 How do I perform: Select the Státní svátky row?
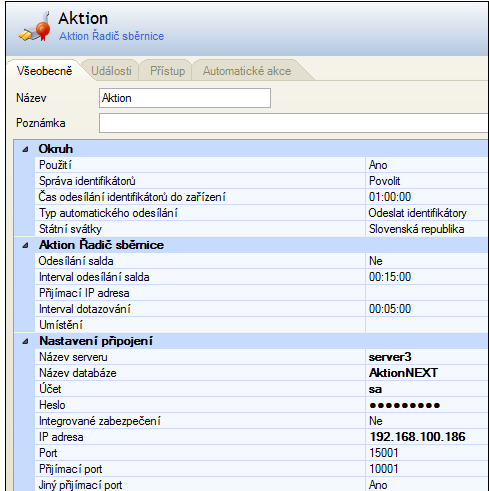tap(261, 229)
